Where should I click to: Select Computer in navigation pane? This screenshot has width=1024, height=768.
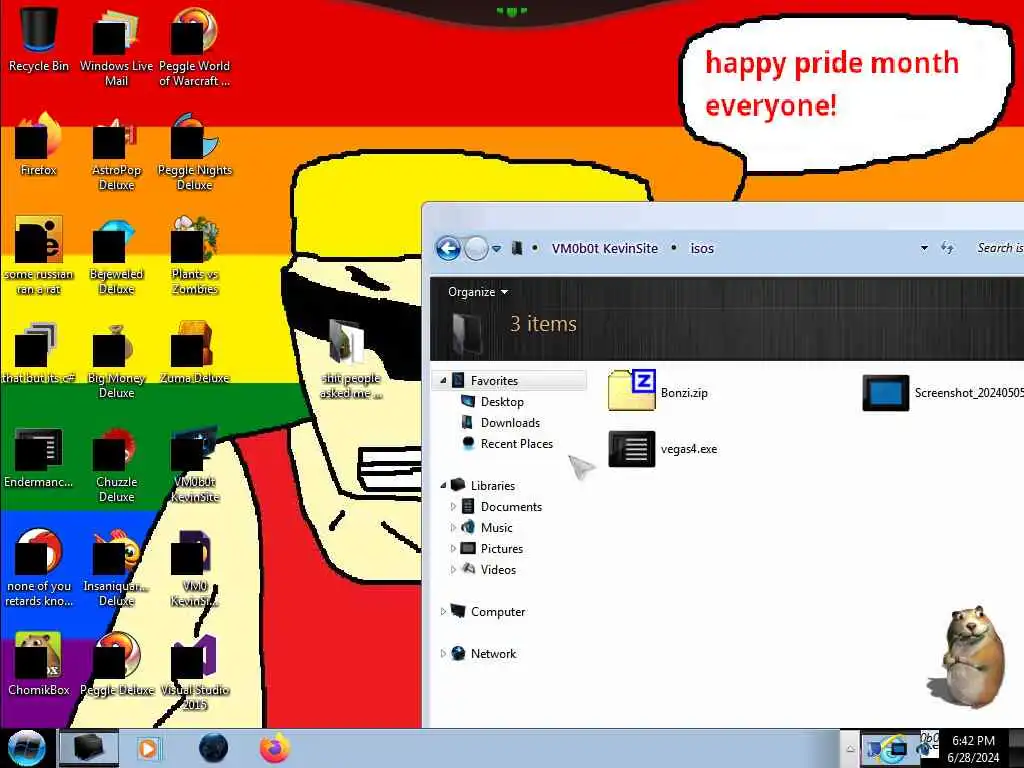tap(498, 612)
